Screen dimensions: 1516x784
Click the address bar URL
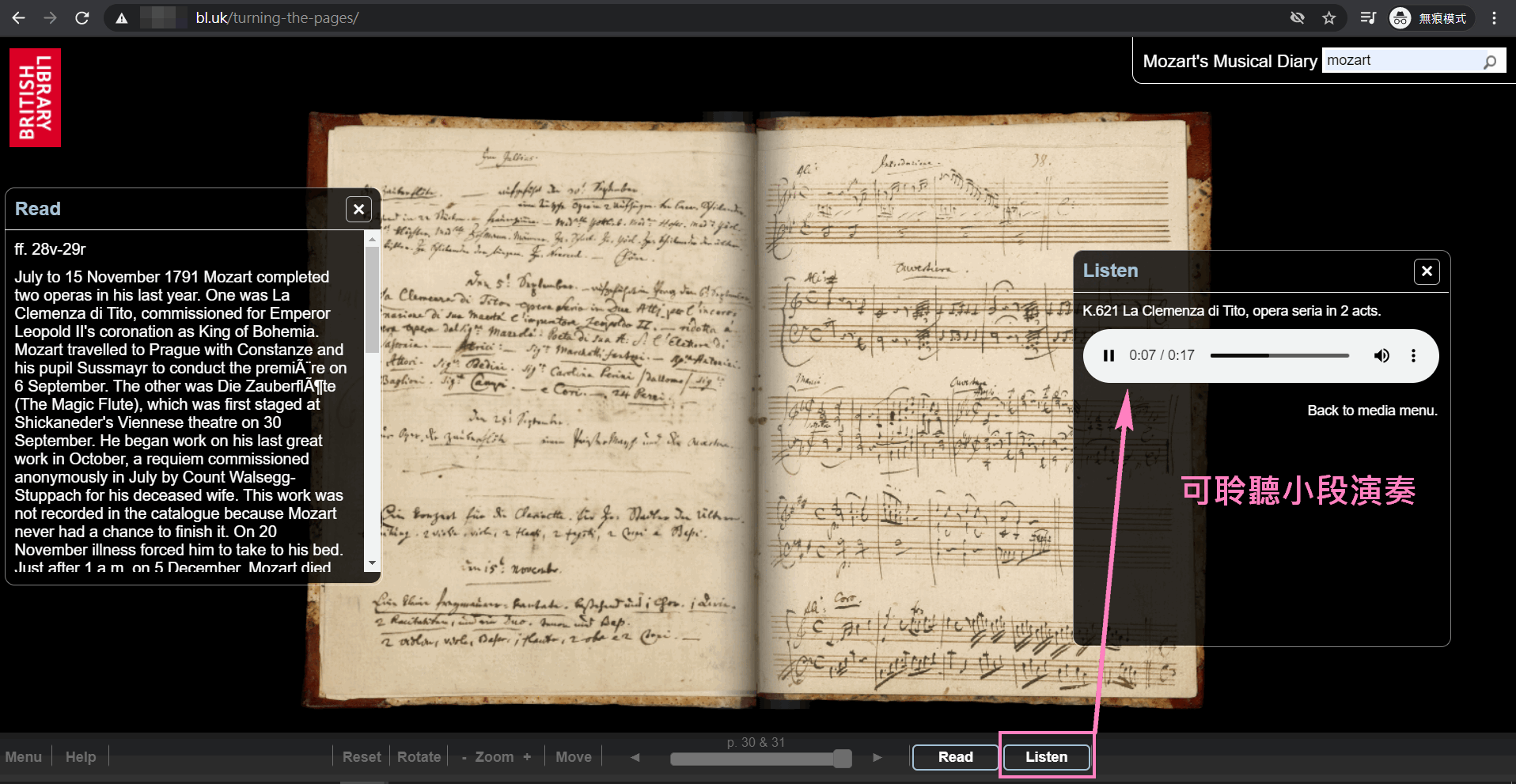277,17
